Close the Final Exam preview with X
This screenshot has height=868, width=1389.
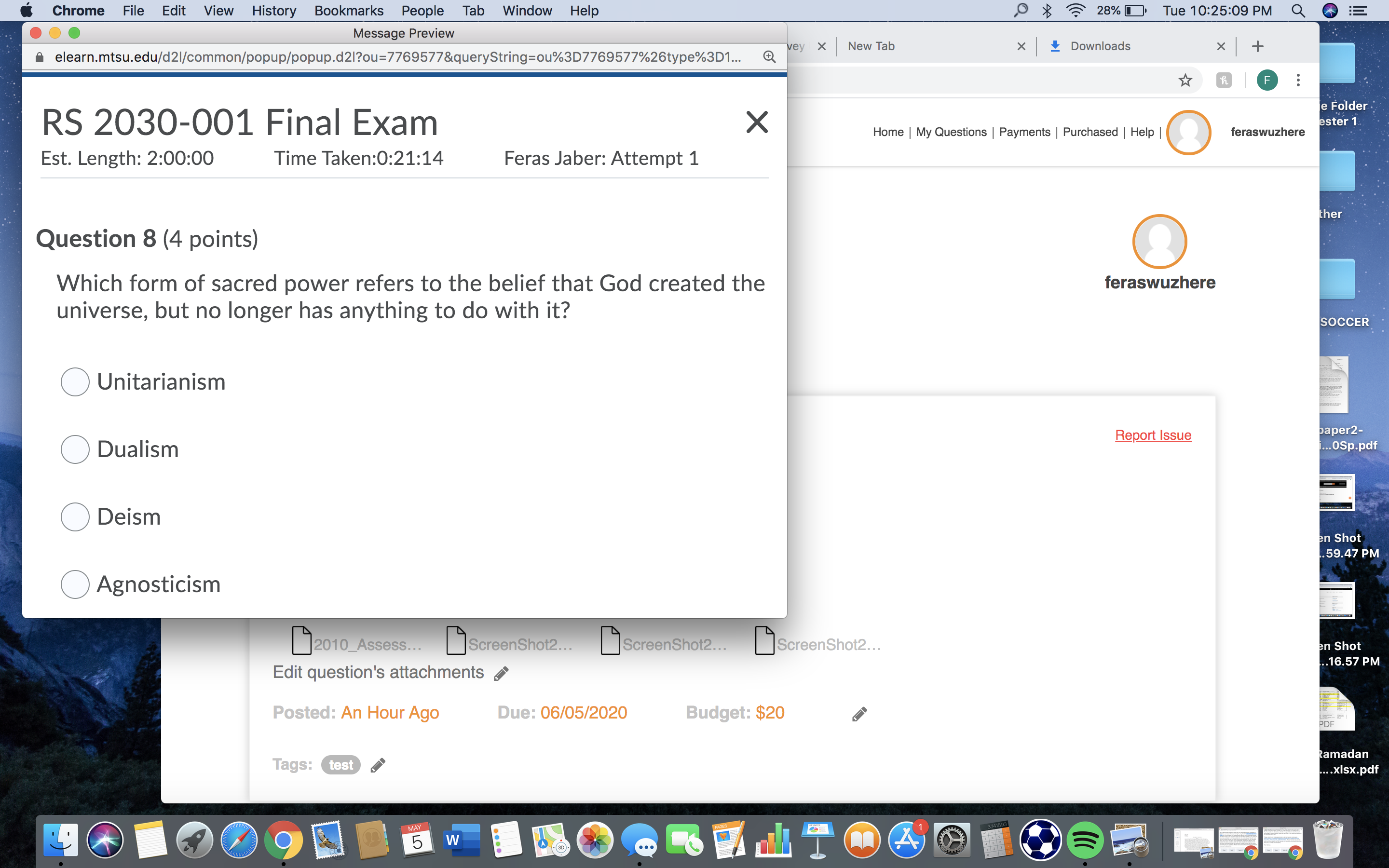(x=757, y=122)
